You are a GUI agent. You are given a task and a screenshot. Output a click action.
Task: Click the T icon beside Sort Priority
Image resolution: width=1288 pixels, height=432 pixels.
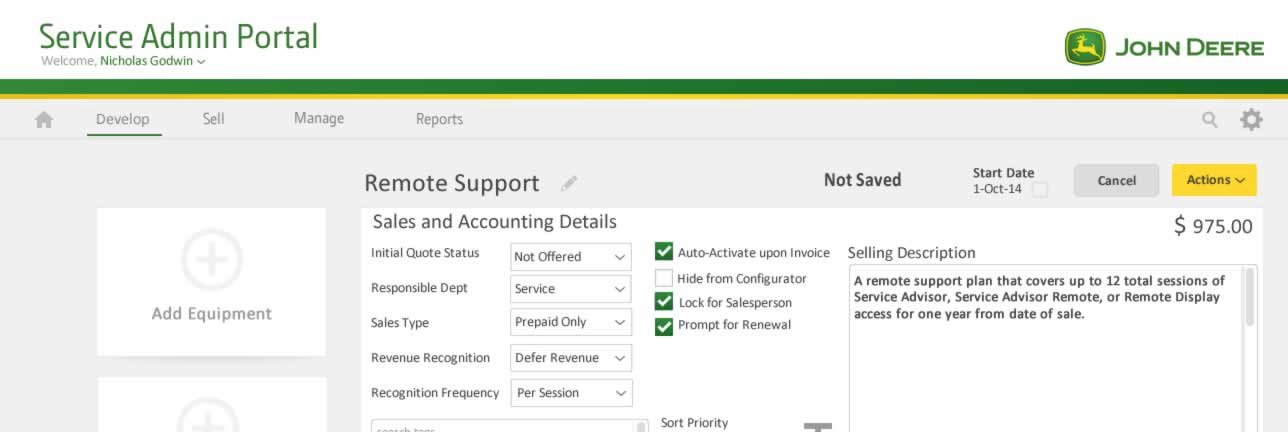click(818, 427)
